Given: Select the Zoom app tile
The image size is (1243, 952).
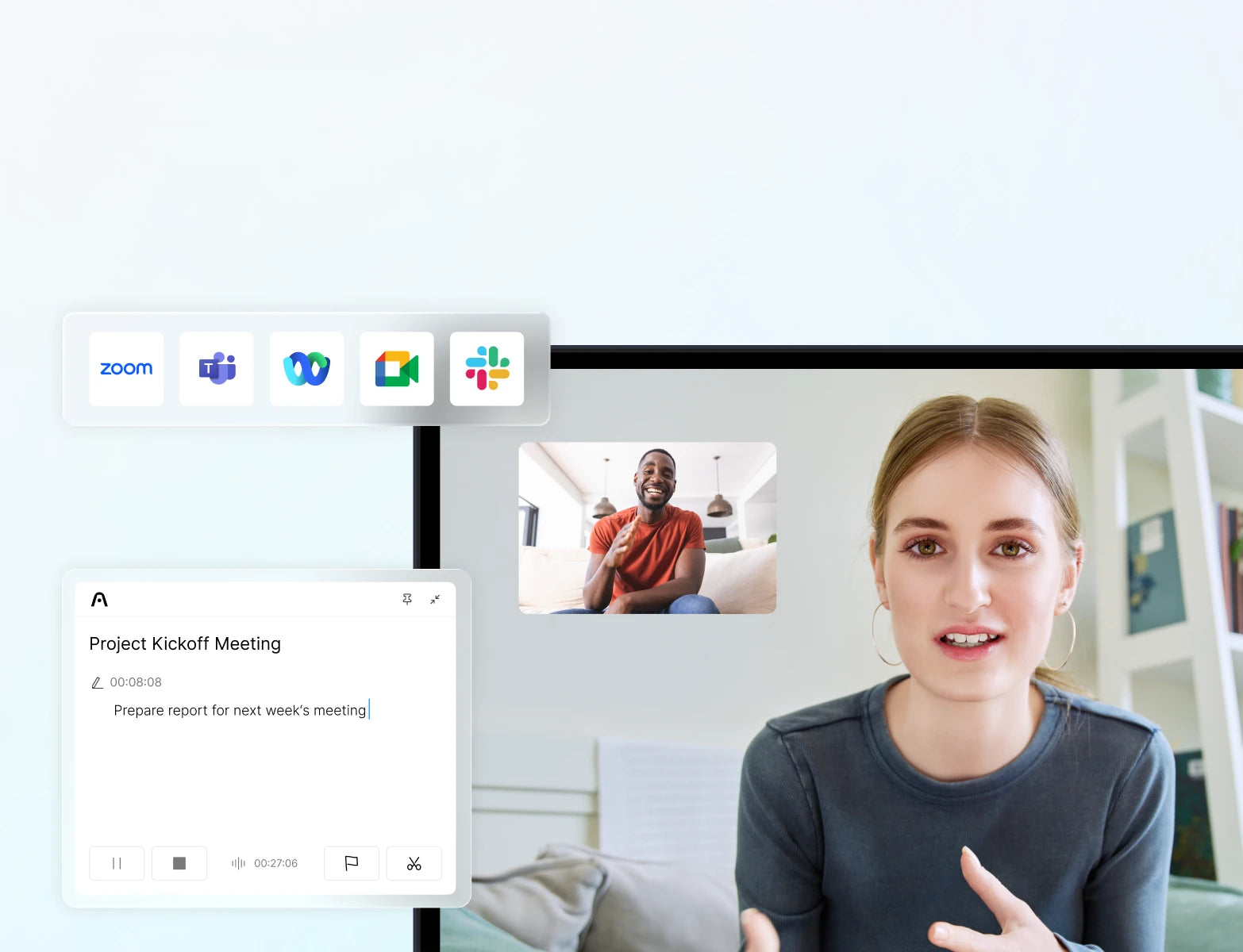Looking at the screenshot, I should [126, 369].
